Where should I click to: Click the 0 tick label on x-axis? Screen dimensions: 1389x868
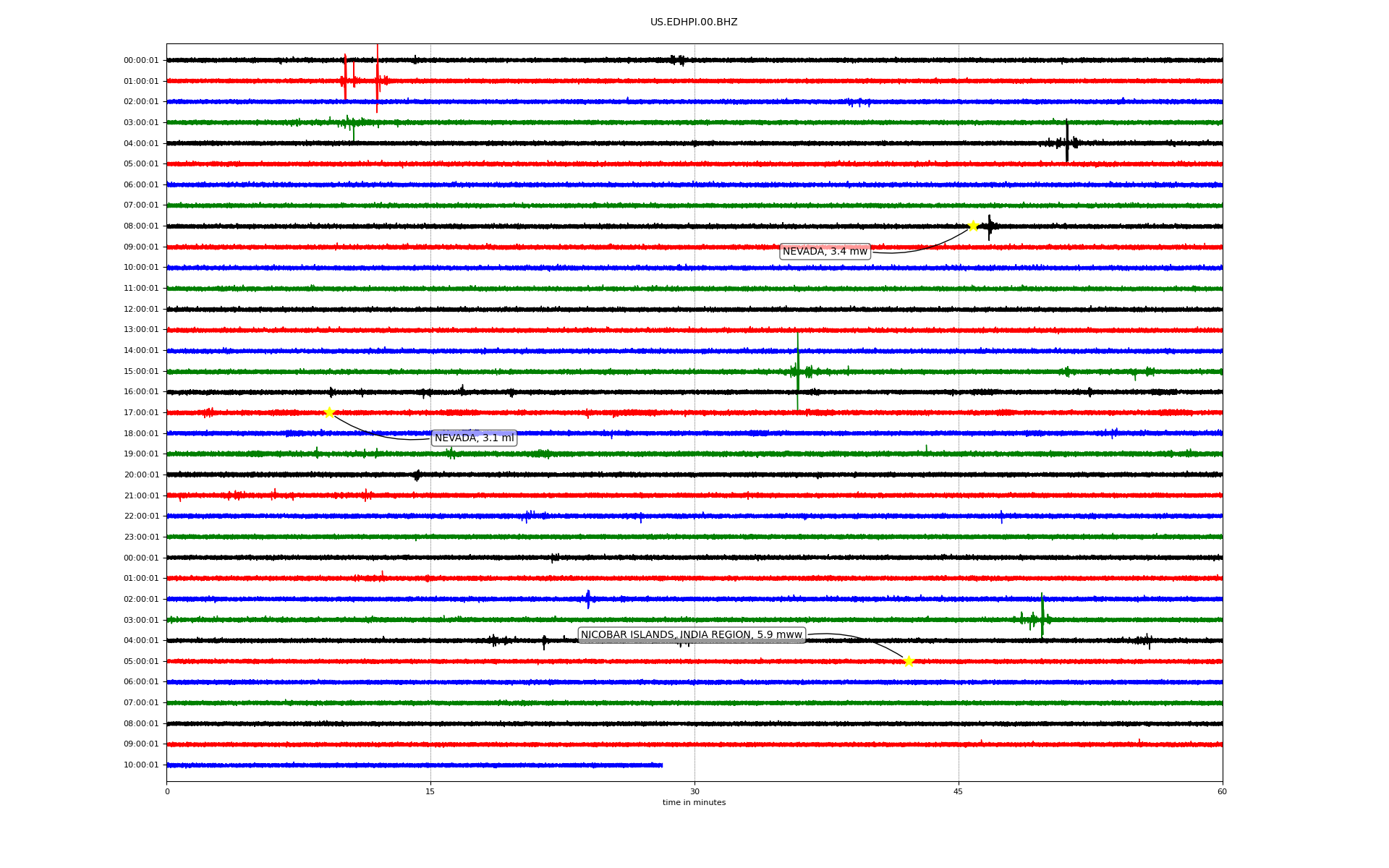click(167, 791)
